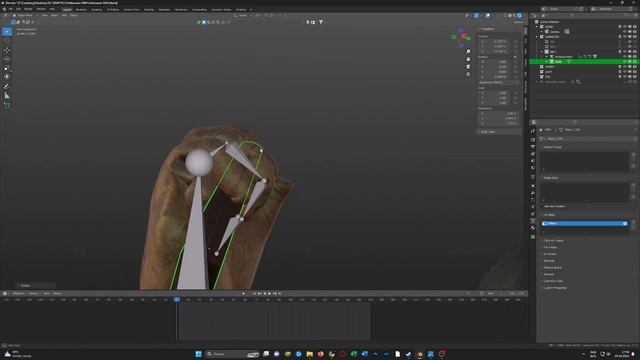The height and width of the screenshot is (360, 640).
Task: Open the Quaternion rotation mode dropdown
Action: click(x=498, y=82)
